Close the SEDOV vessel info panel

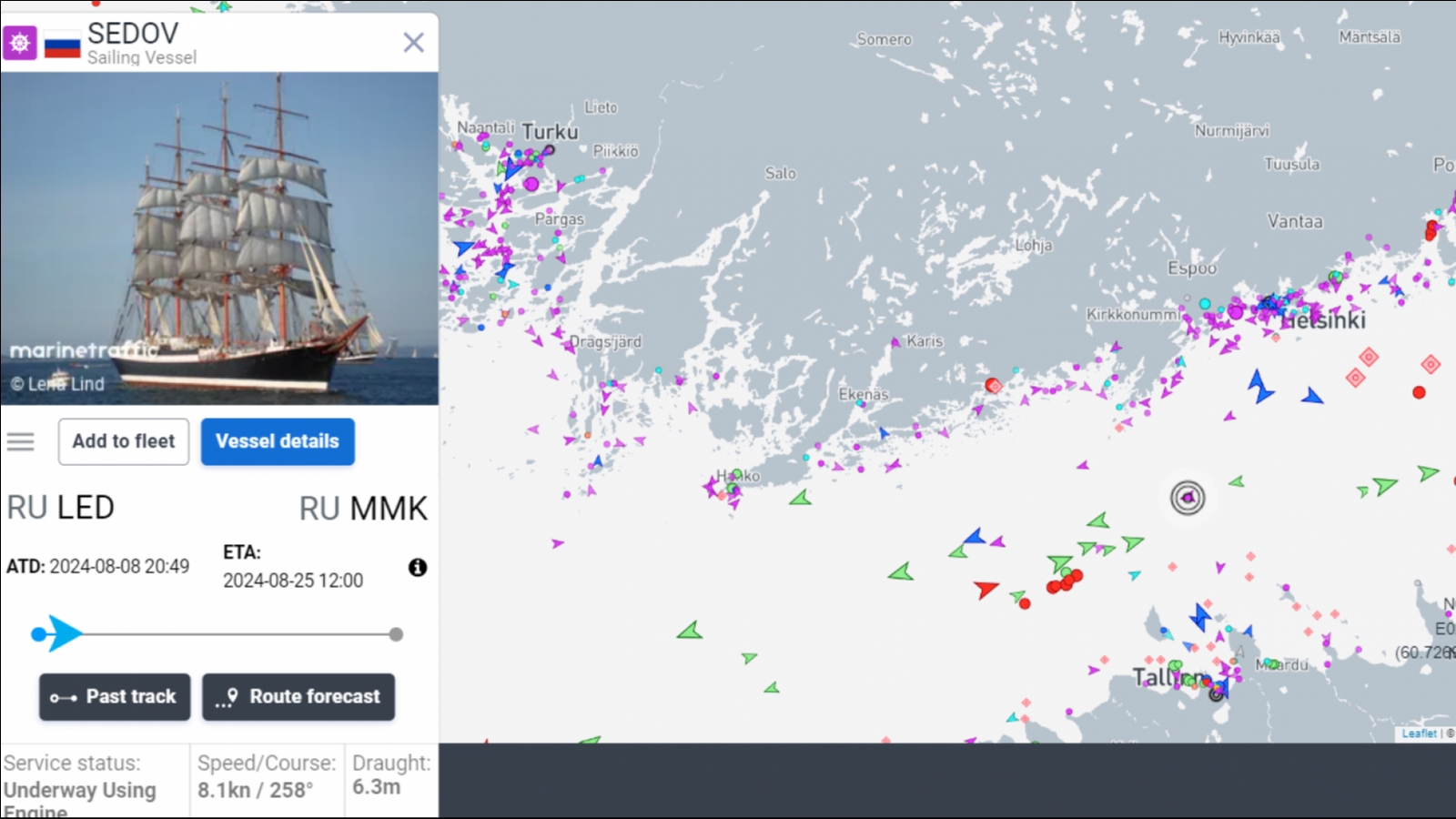[413, 42]
